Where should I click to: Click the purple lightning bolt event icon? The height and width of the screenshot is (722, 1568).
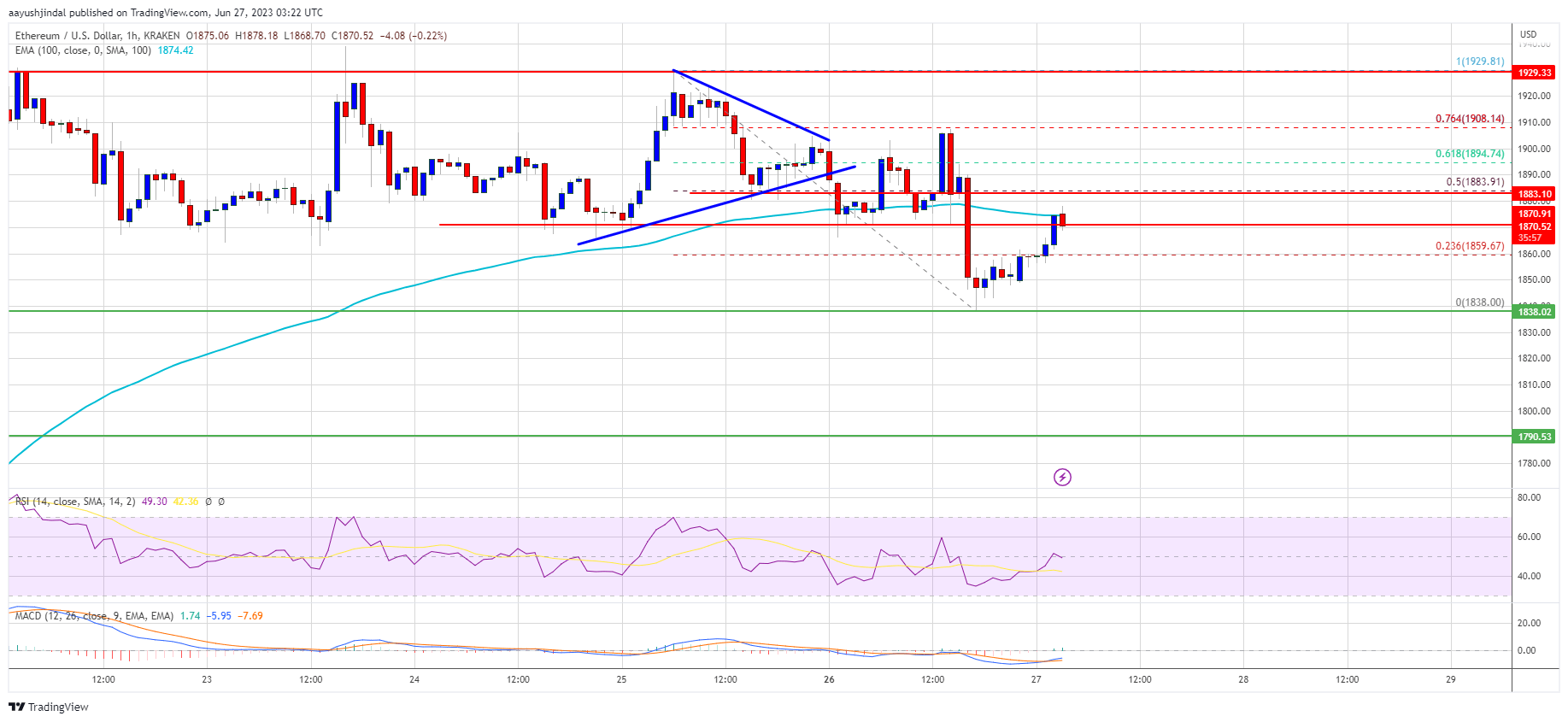tap(1062, 477)
